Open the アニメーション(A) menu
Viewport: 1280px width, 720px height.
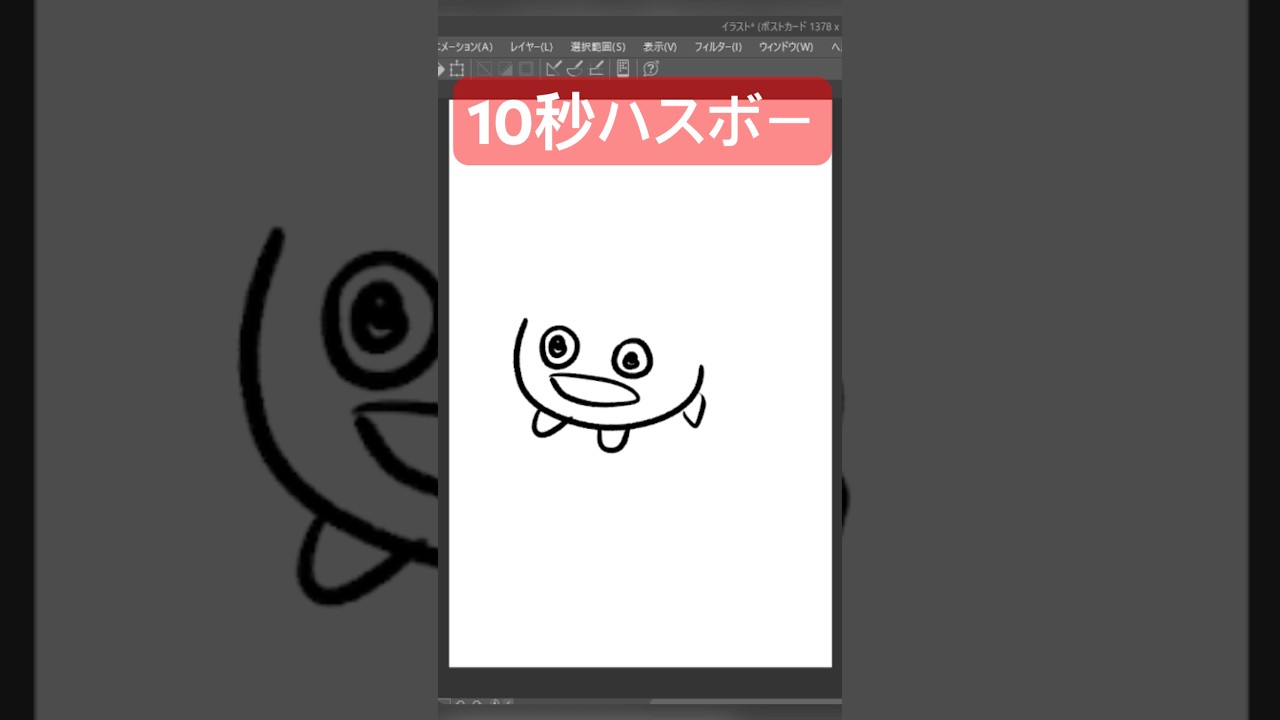click(465, 47)
